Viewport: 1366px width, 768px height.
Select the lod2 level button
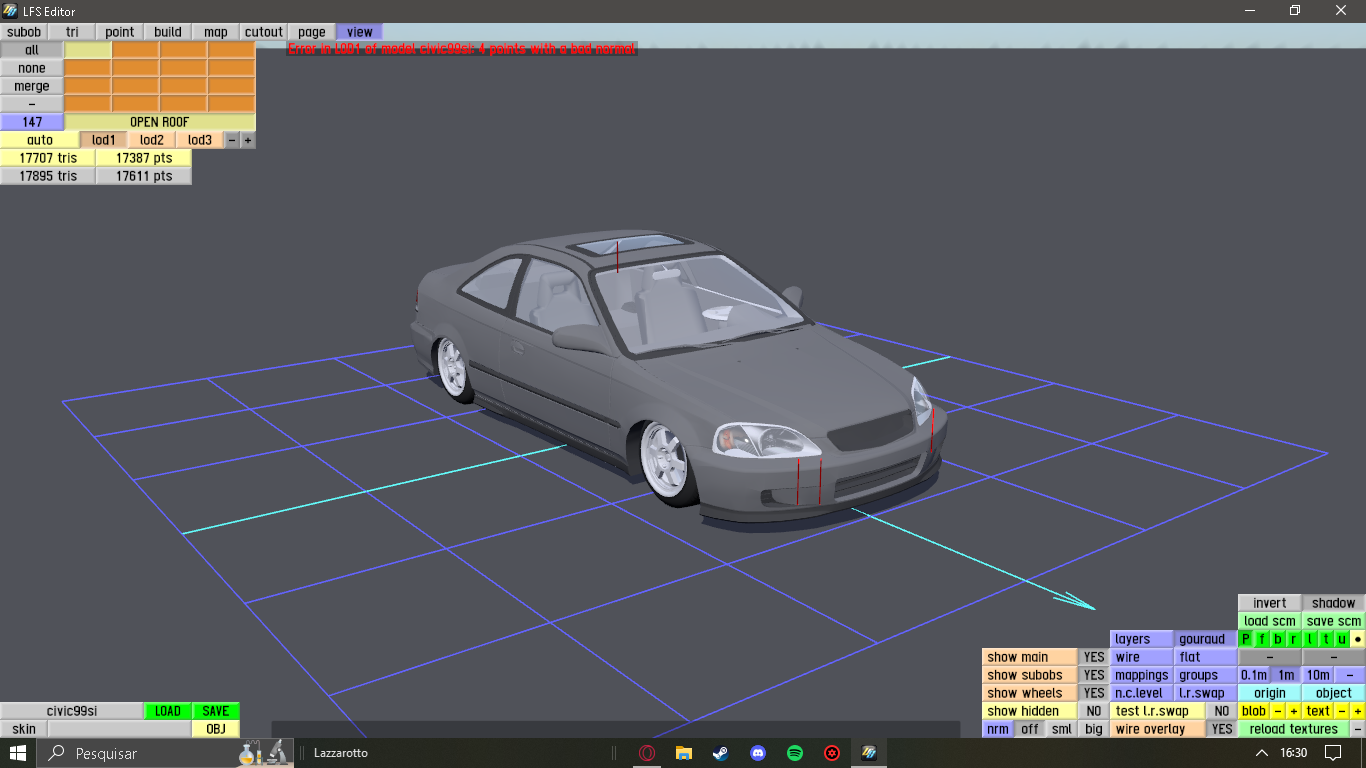[152, 140]
